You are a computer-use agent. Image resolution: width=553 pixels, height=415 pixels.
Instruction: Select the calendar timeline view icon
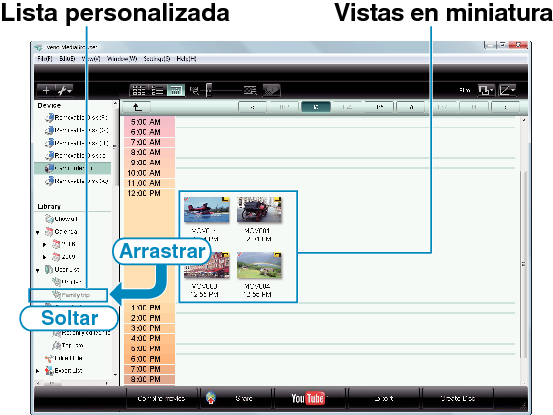click(176, 91)
